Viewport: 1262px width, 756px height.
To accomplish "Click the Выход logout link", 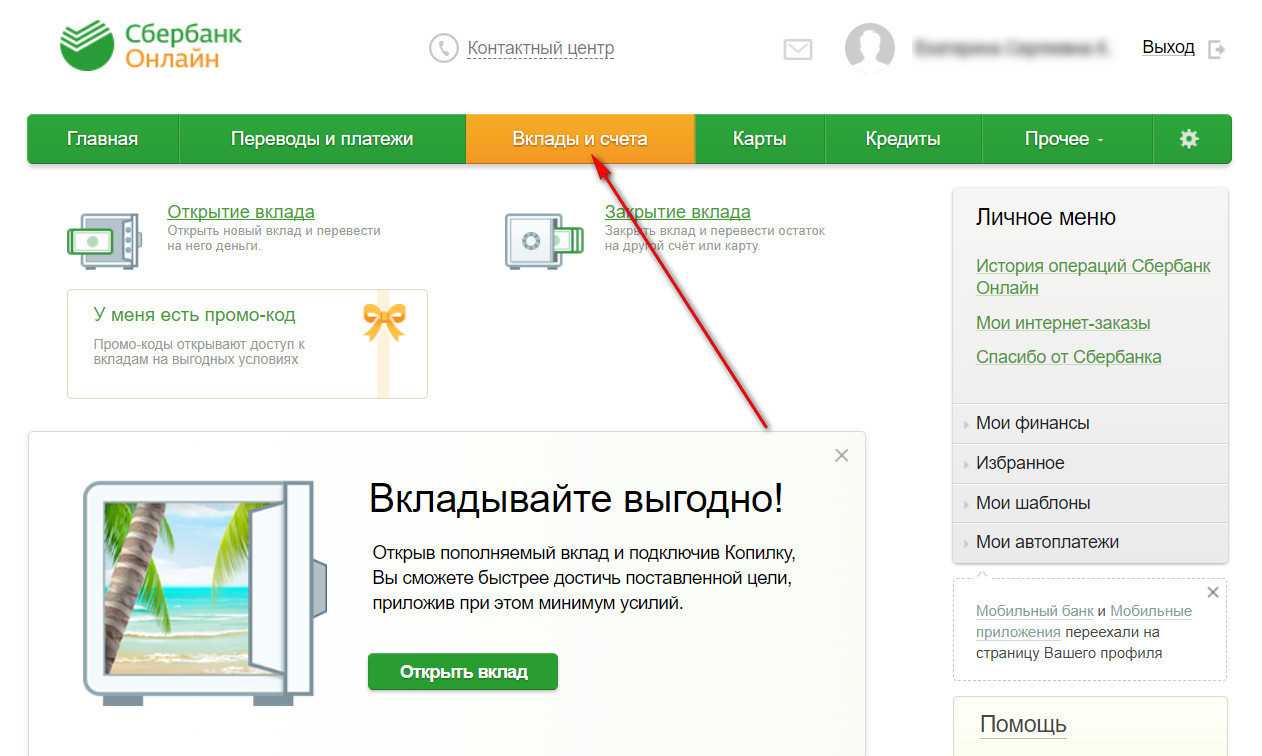I will (x=1168, y=47).
